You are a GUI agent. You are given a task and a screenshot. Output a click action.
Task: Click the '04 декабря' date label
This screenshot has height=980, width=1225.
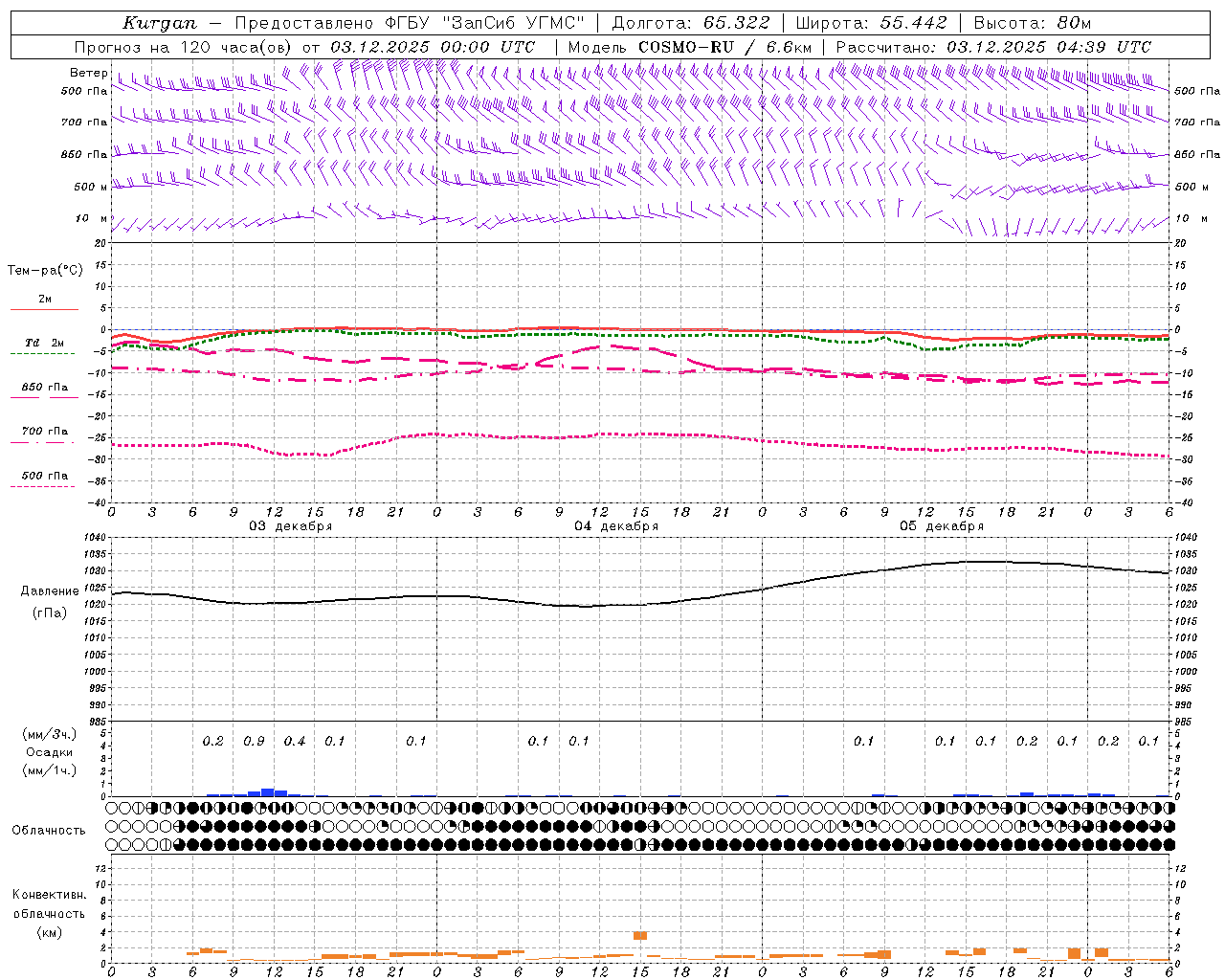click(x=616, y=526)
